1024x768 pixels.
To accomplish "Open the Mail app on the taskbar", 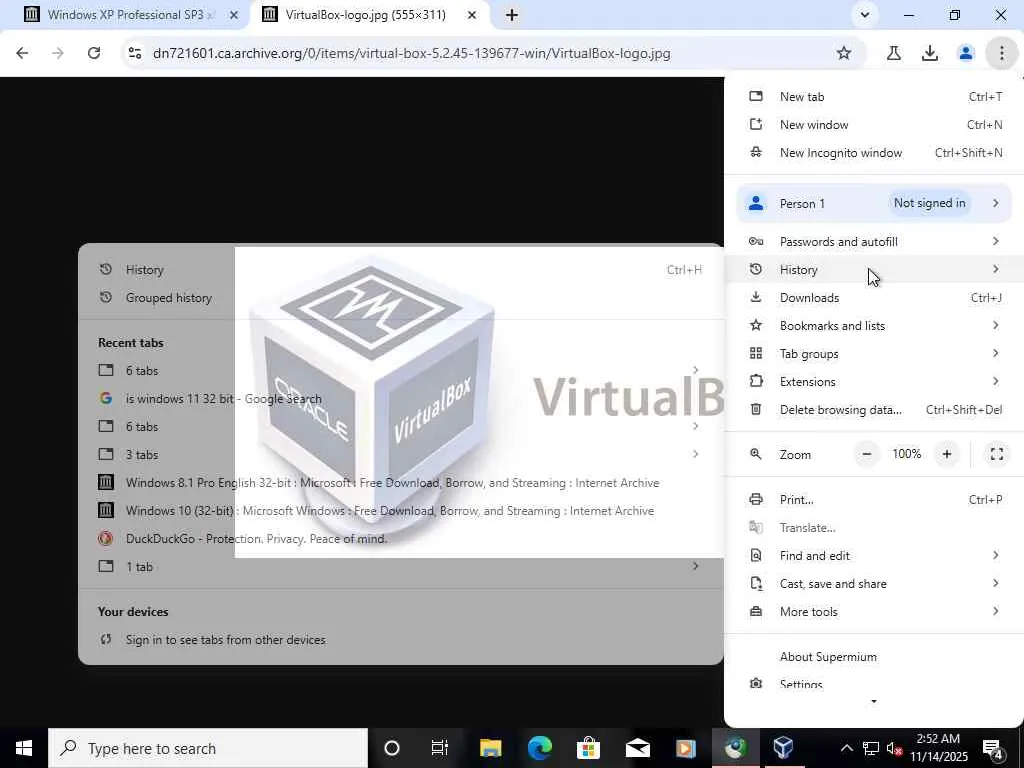I will [x=637, y=748].
